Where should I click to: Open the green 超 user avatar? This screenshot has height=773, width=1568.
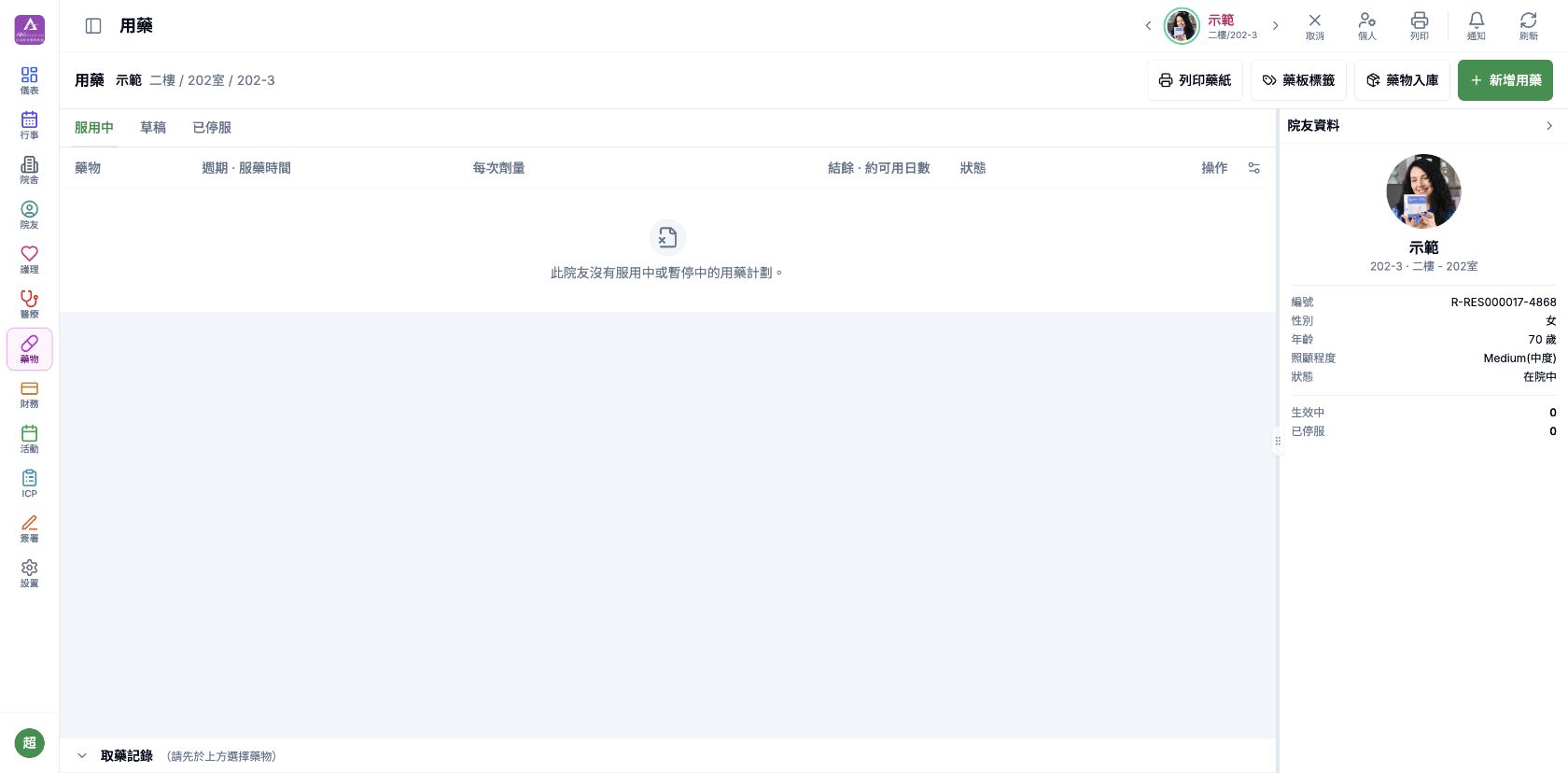[x=29, y=743]
